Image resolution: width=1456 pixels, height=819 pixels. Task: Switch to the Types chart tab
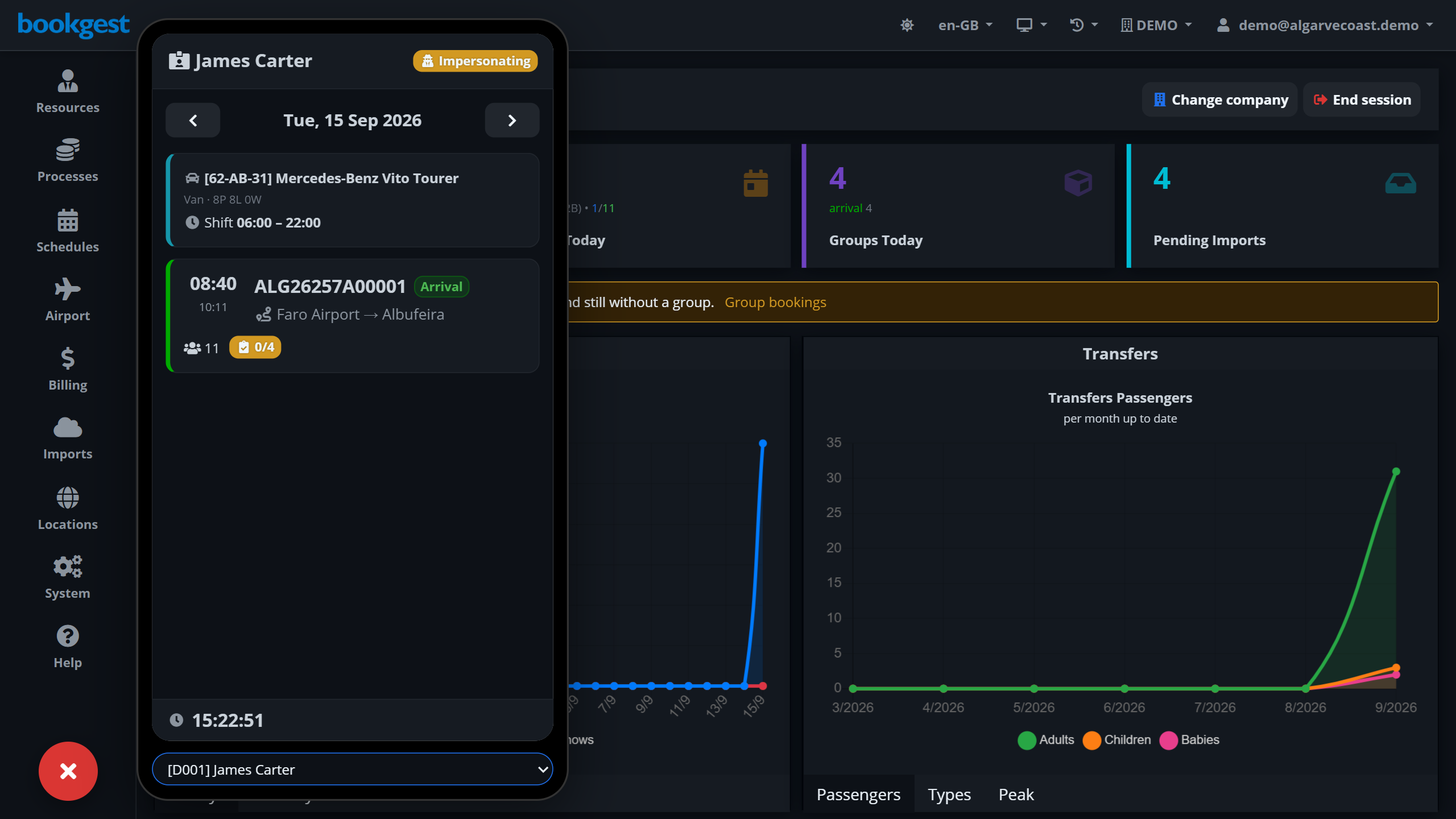point(949,794)
